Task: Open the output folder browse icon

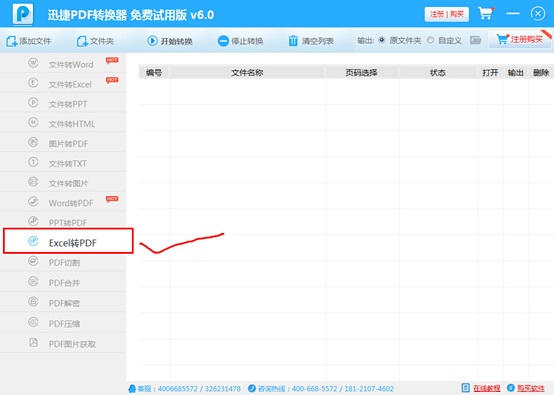Action: (476, 40)
